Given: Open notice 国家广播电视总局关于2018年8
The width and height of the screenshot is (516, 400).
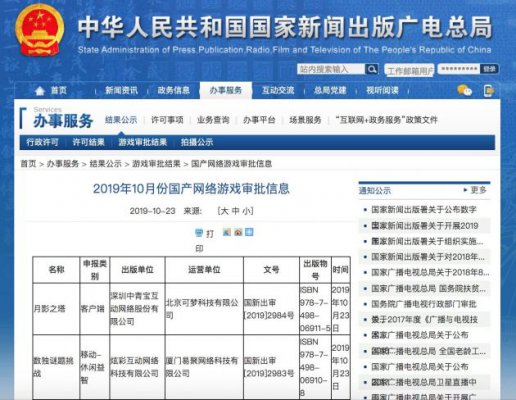Looking at the screenshot, I should click(430, 273).
